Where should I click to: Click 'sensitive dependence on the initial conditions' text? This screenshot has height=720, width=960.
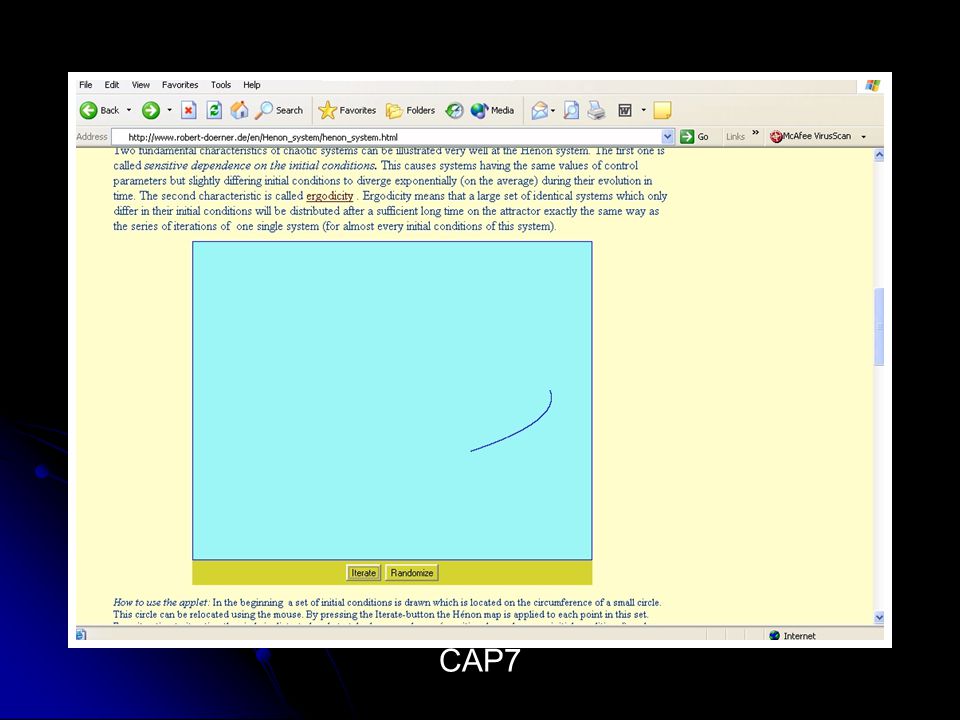(x=260, y=165)
